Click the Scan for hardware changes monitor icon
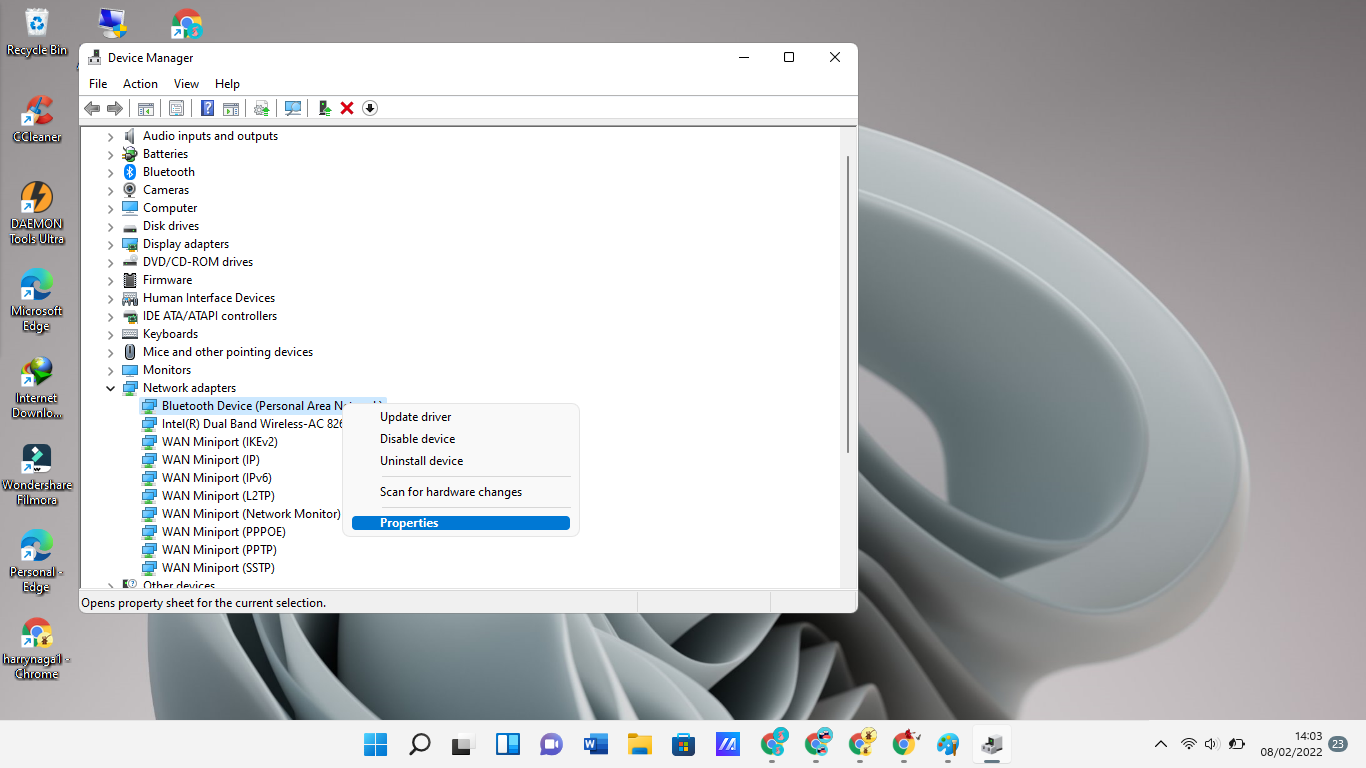 (x=293, y=108)
